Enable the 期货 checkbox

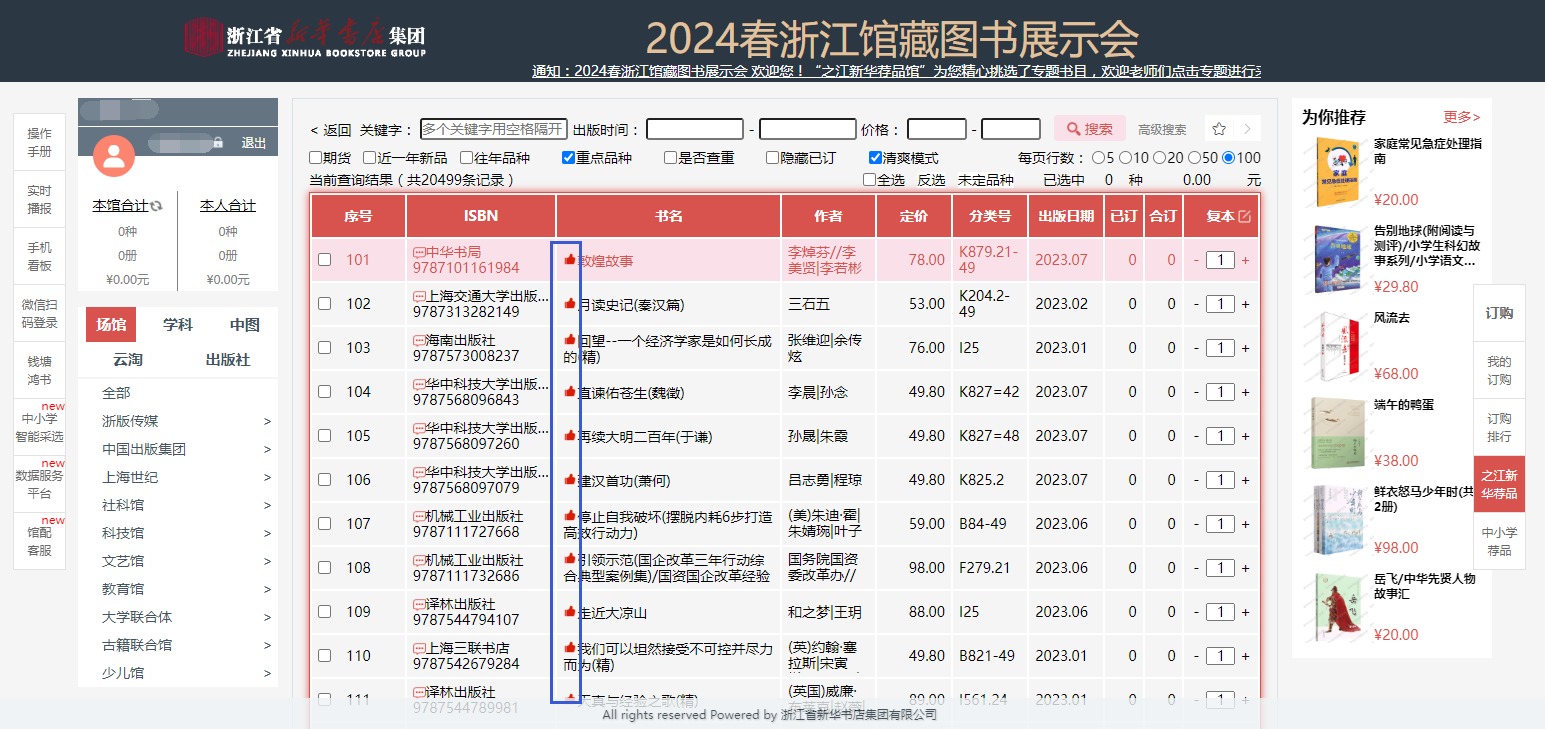317,158
